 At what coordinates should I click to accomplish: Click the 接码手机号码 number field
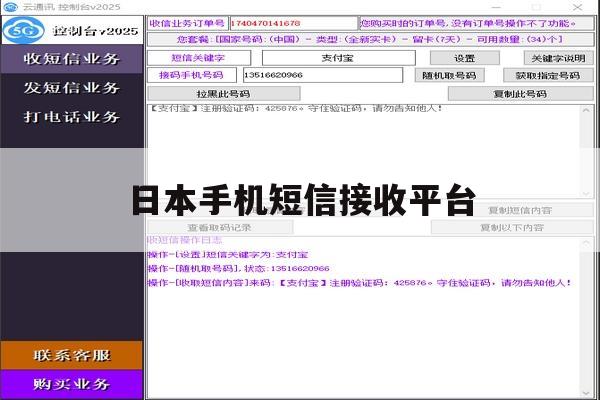323,75
